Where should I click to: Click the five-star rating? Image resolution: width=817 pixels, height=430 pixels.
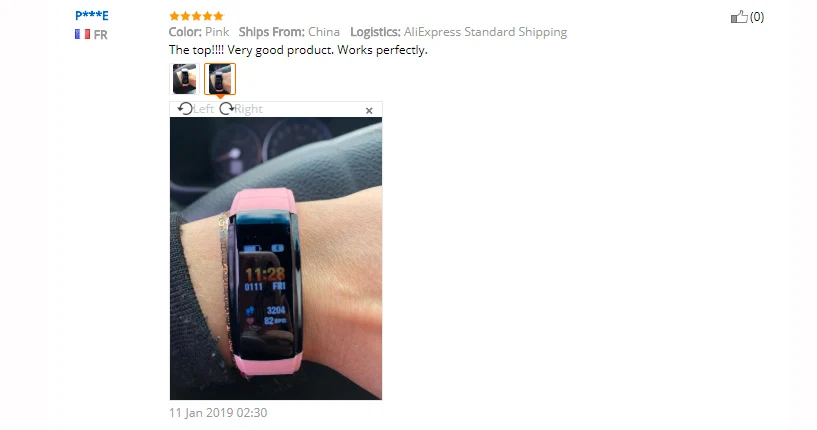pos(196,16)
